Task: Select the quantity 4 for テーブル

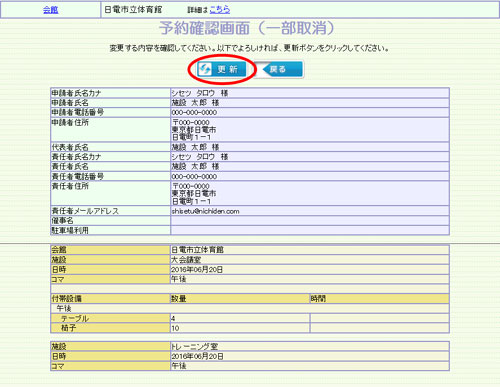Action: point(173,319)
